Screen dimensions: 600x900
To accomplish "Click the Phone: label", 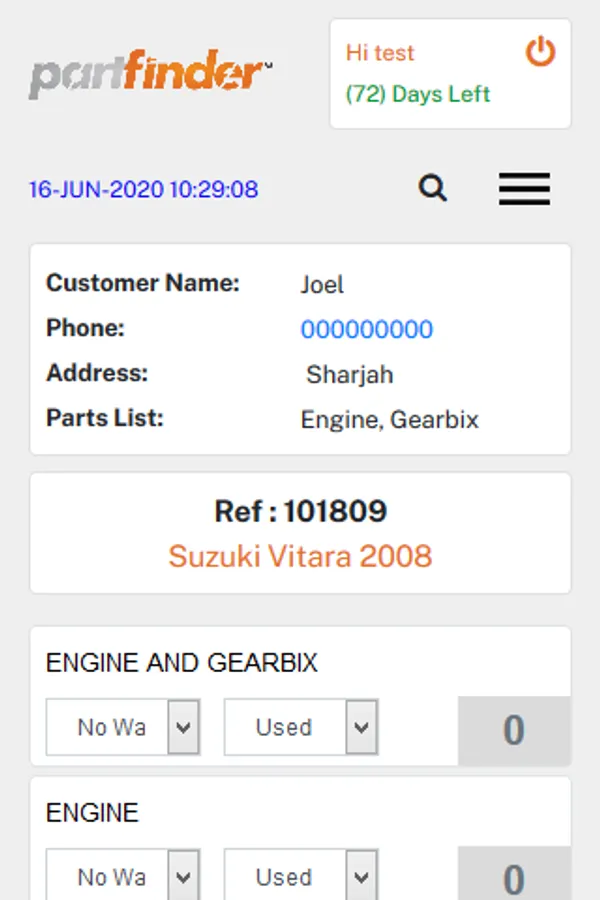I will 85,328.
